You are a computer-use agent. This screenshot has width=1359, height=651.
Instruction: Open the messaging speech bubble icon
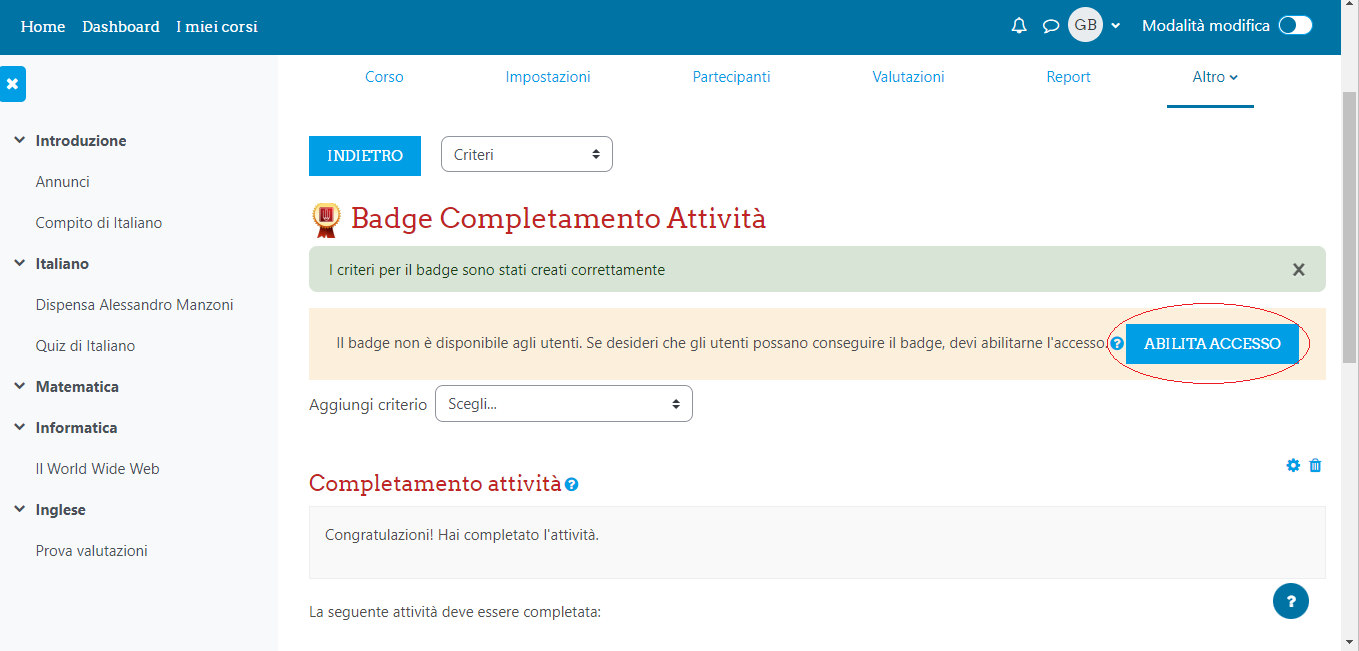point(1050,26)
